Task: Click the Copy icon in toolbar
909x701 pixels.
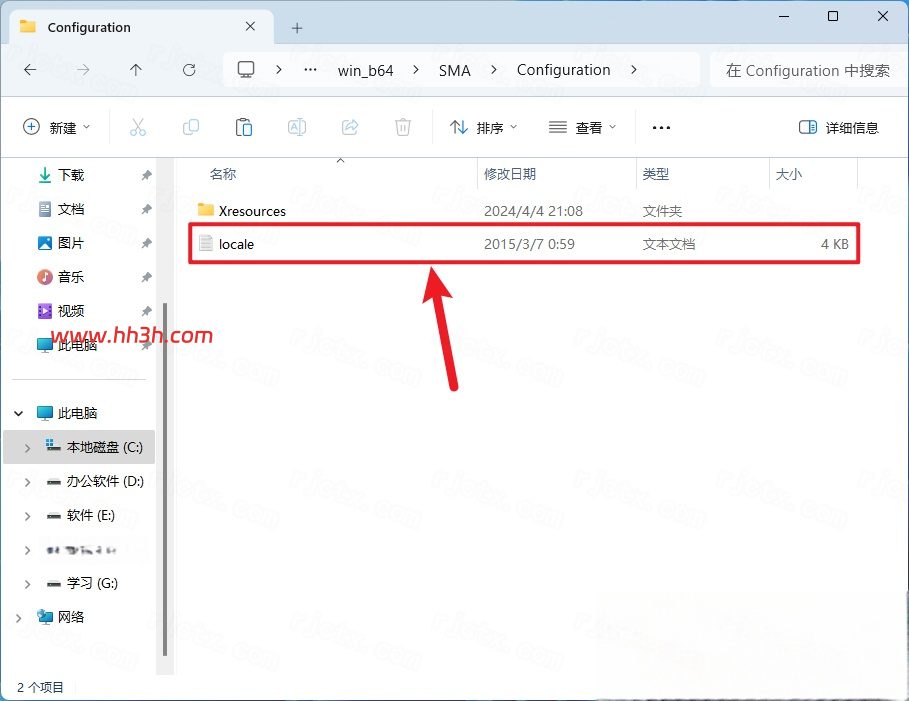Action: [191, 127]
